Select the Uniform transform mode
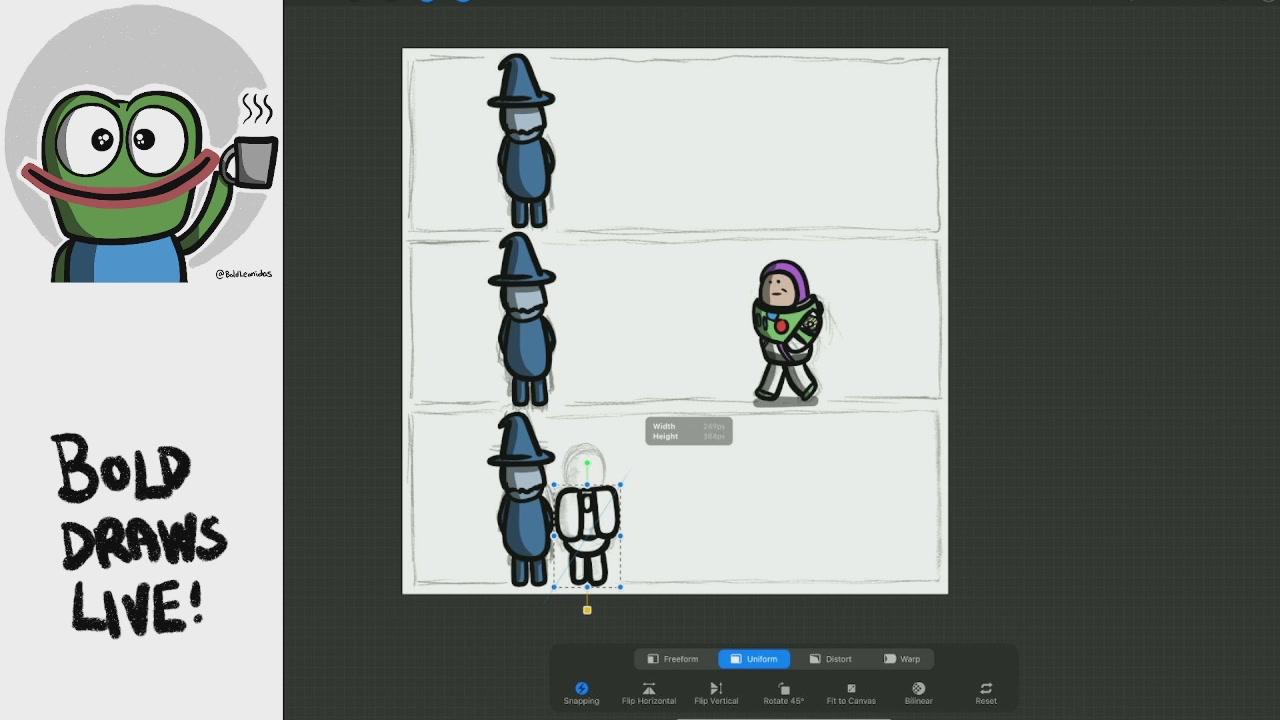This screenshot has height=720, width=1280. point(754,659)
